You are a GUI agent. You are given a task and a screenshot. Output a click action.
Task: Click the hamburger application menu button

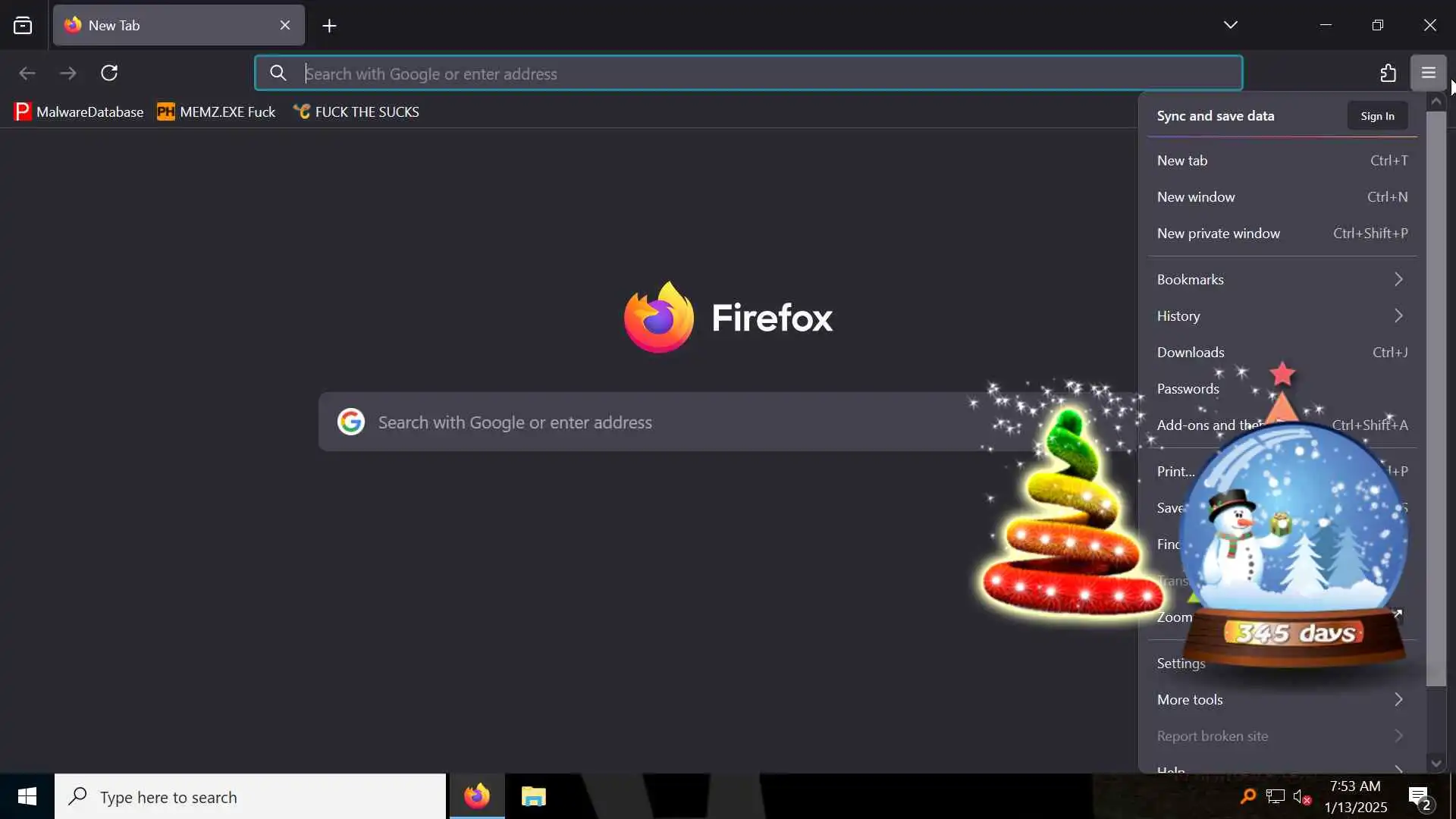click(1428, 73)
